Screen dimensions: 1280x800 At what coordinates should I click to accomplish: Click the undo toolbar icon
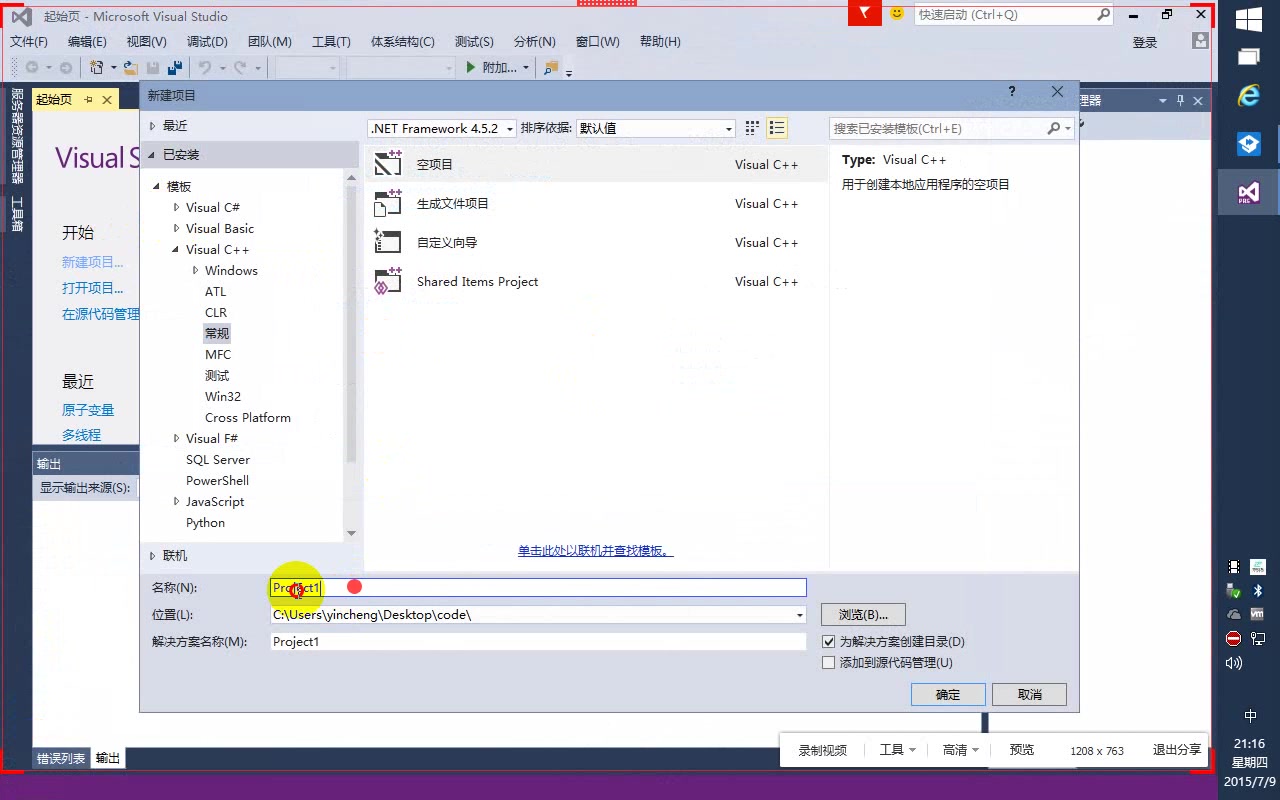point(205,68)
